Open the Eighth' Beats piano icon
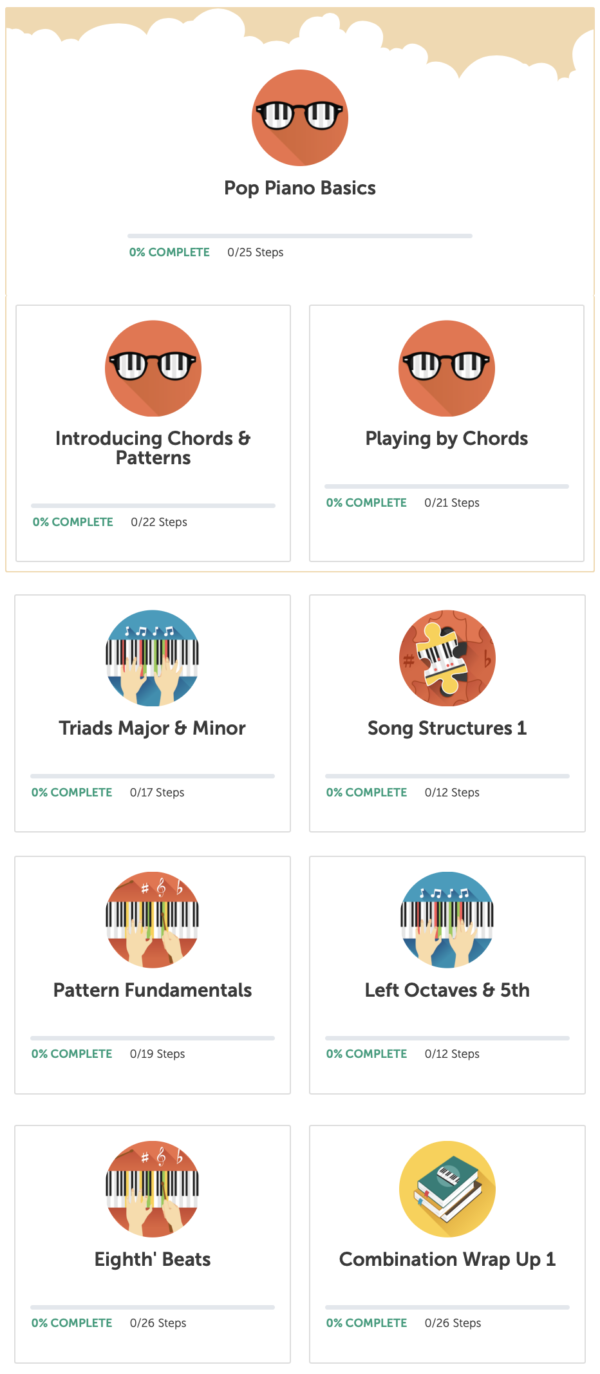This screenshot has height=1374, width=600. [152, 1190]
